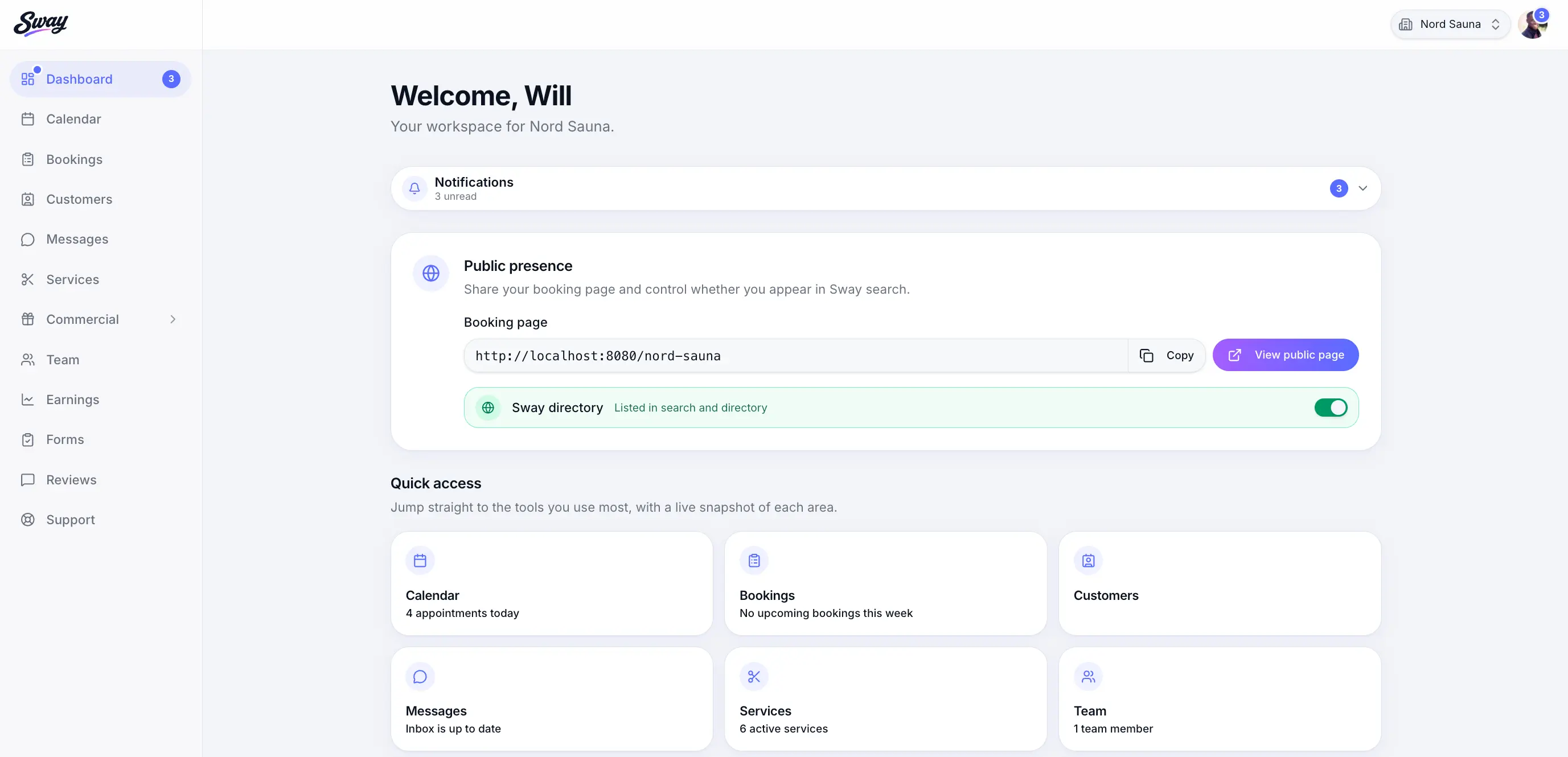
Task: Open the Bookings card with no upcoming bookings
Action: click(x=886, y=583)
